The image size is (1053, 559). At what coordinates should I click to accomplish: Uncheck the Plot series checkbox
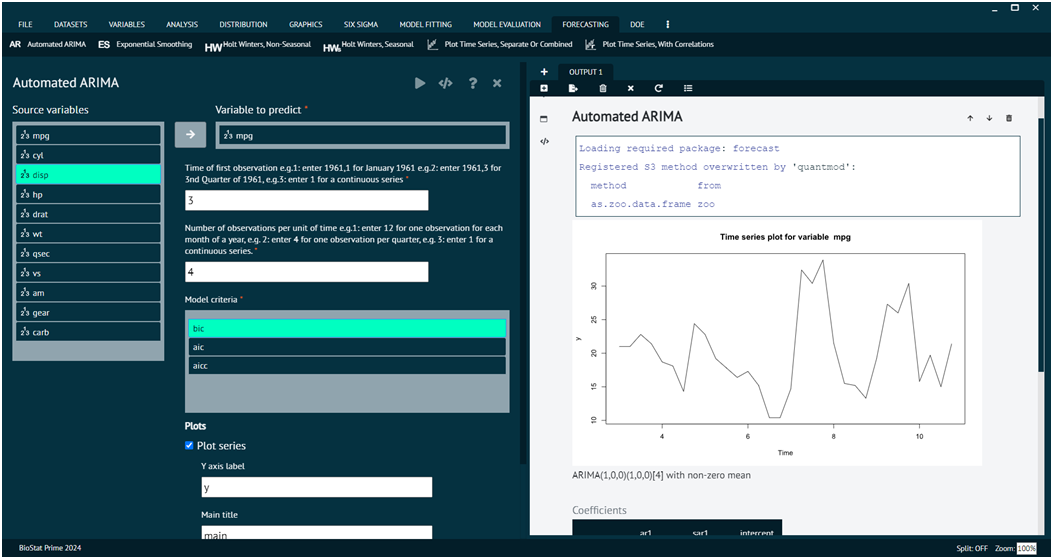point(189,445)
